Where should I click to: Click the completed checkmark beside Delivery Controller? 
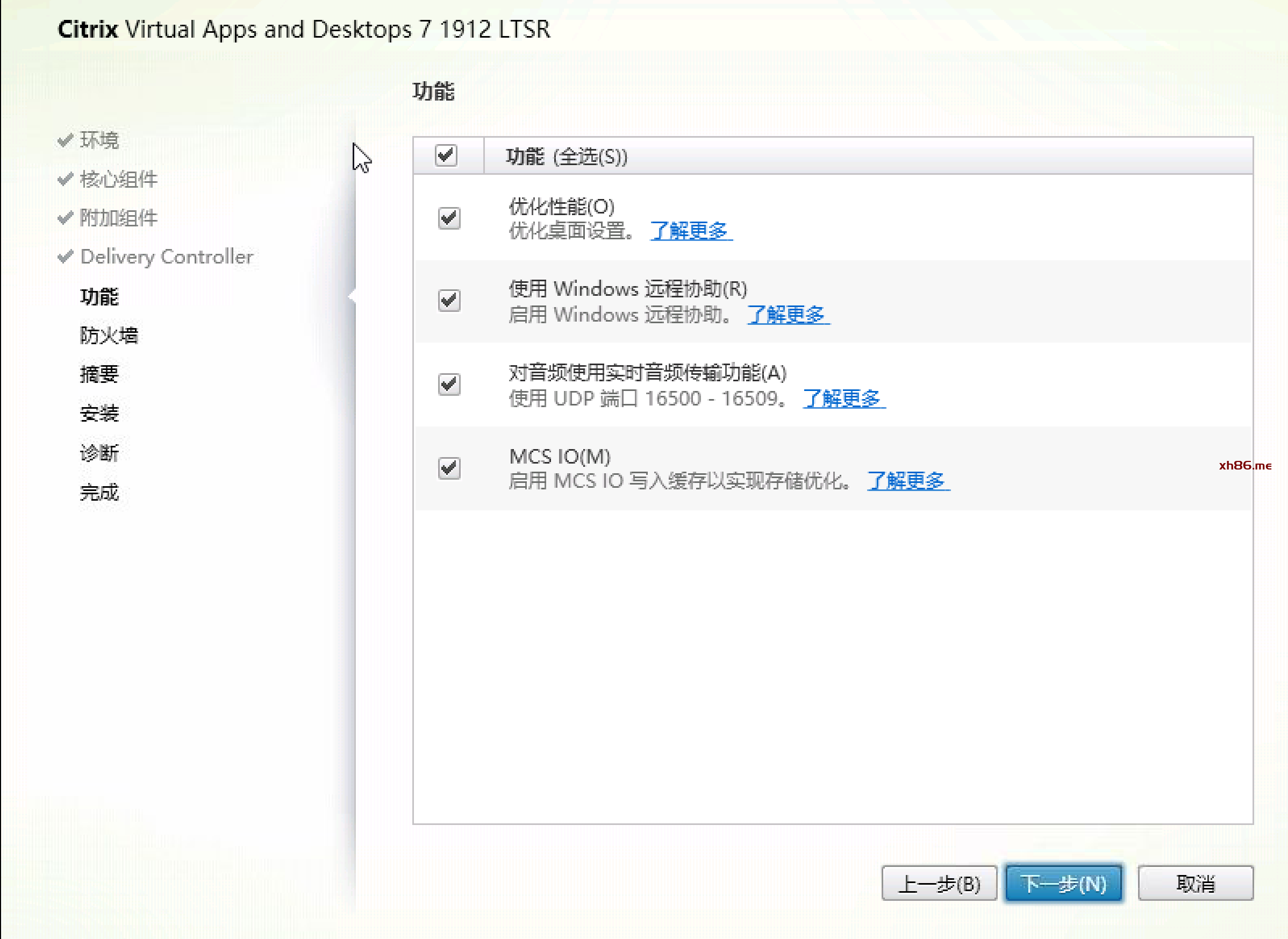click(66, 257)
